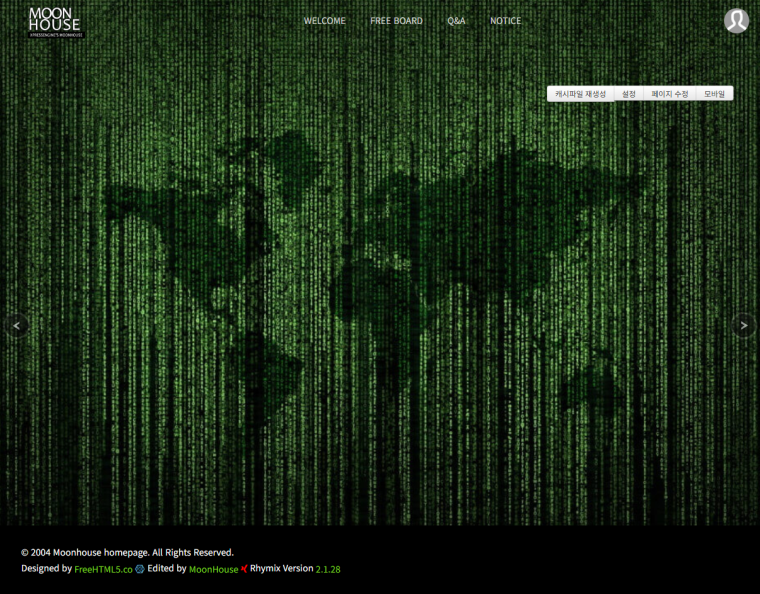
Task: Click the Moon House logo
Action: tap(56, 23)
